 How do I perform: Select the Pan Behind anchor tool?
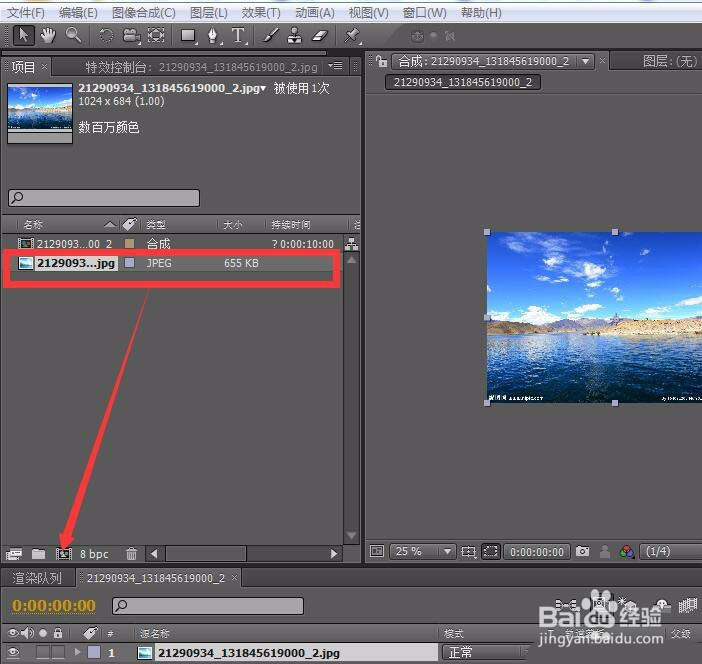(156, 35)
